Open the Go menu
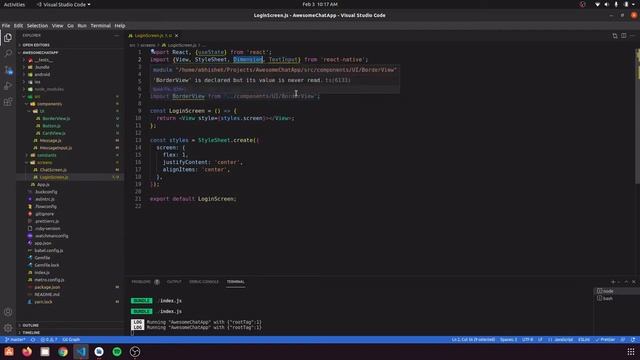The image size is (640, 360). 71,25
